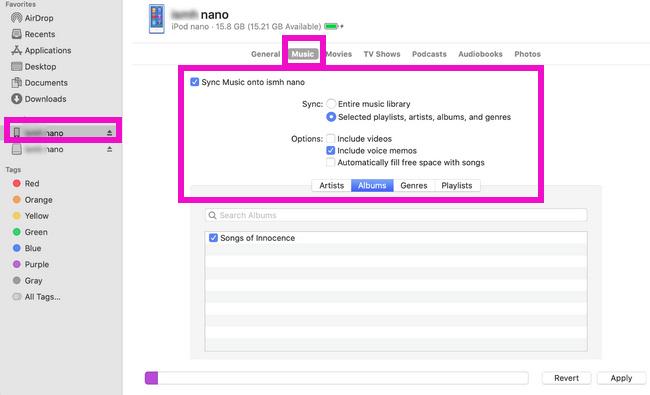Screen dimensions: 650x395
Task: Open the Documents folder
Action: click(39, 82)
